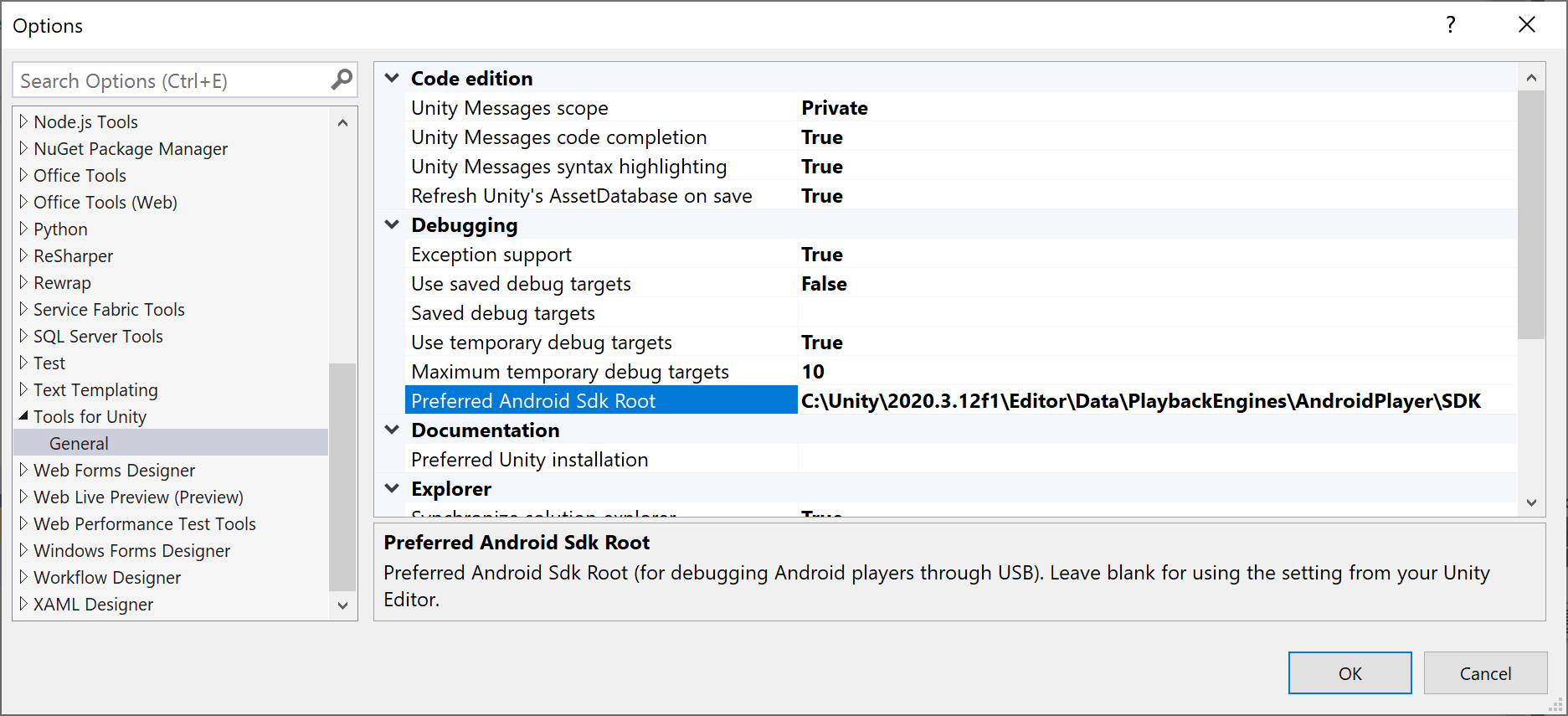
Task: Click the Search Options input field
Action: click(x=172, y=81)
